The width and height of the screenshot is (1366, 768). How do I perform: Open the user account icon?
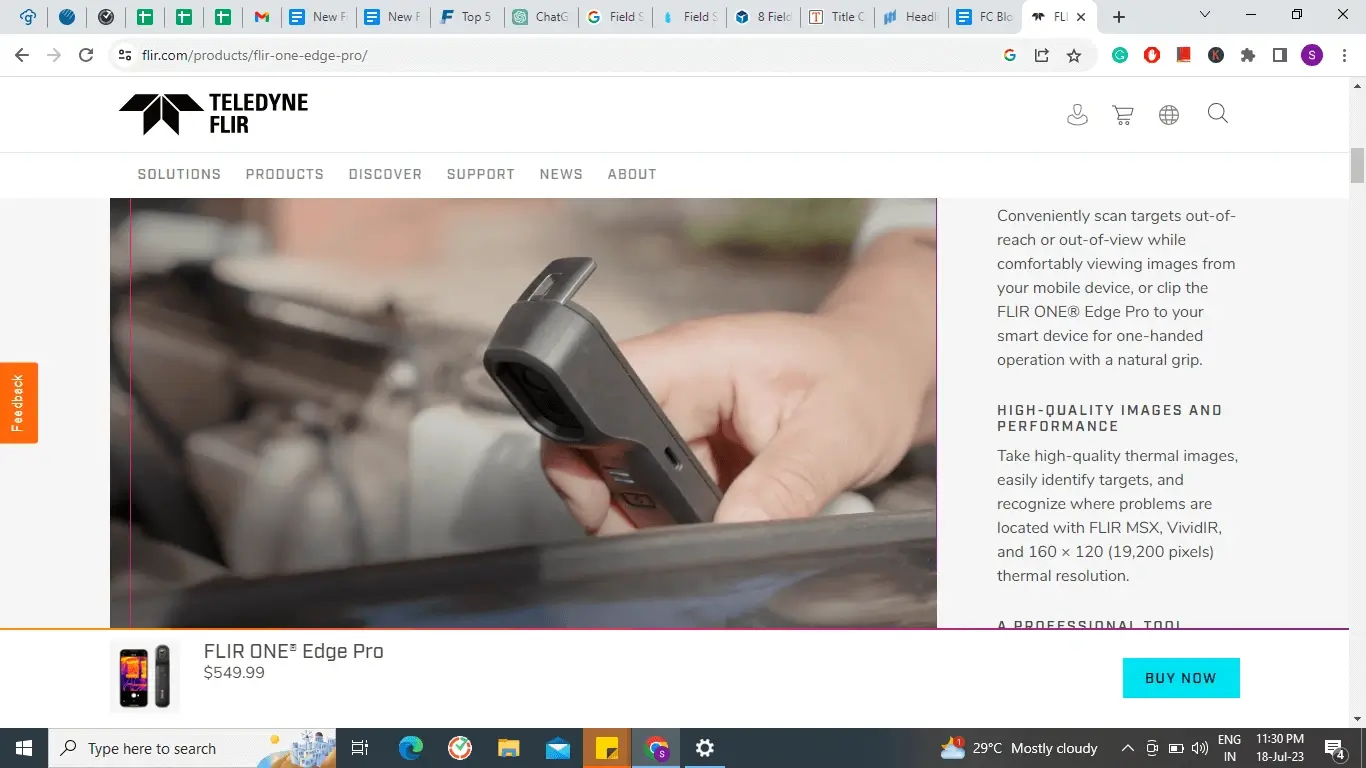point(1077,114)
